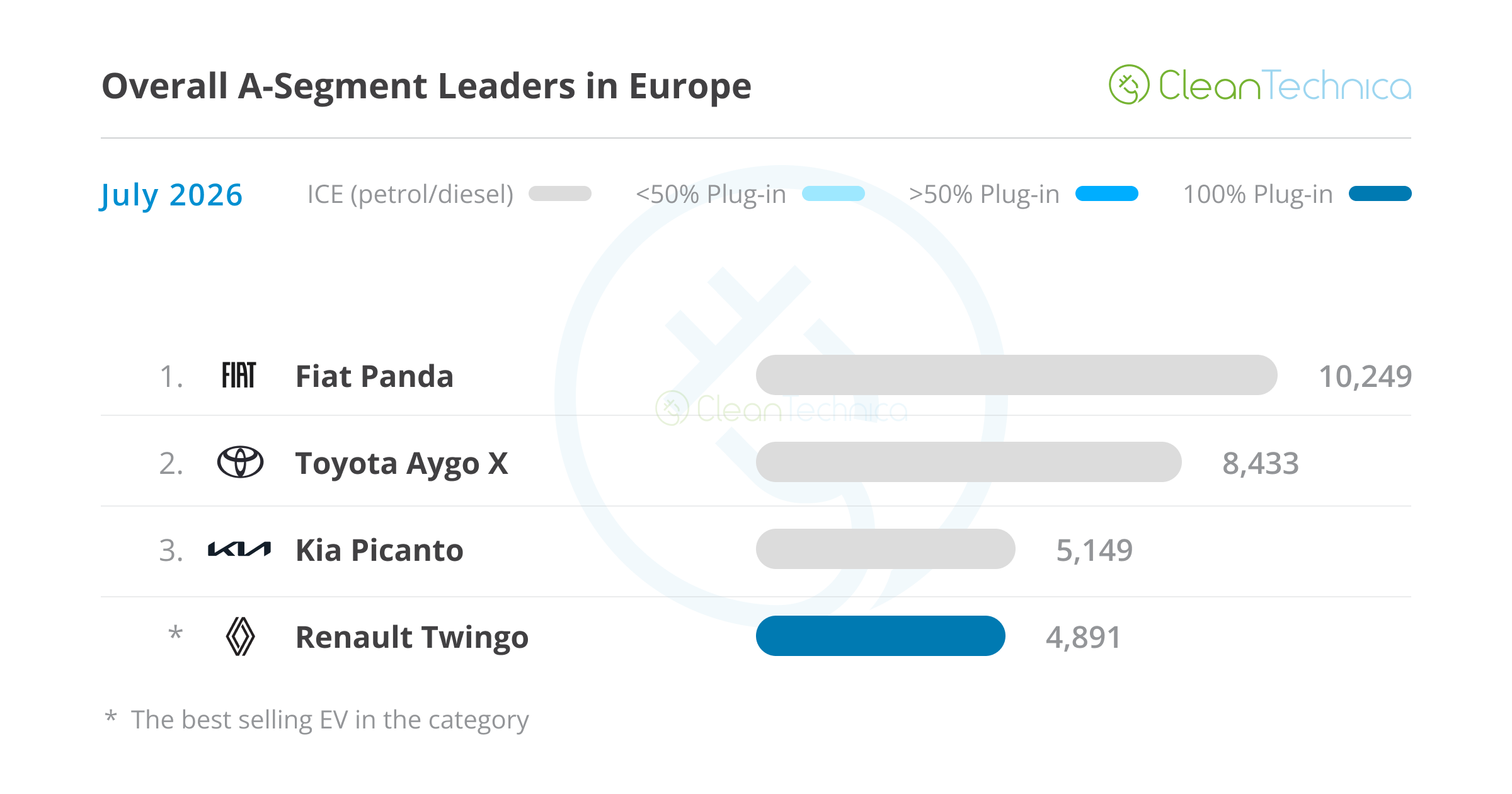The width and height of the screenshot is (1512, 794).
Task: Click the July 2026 date label
Action: coord(171,195)
